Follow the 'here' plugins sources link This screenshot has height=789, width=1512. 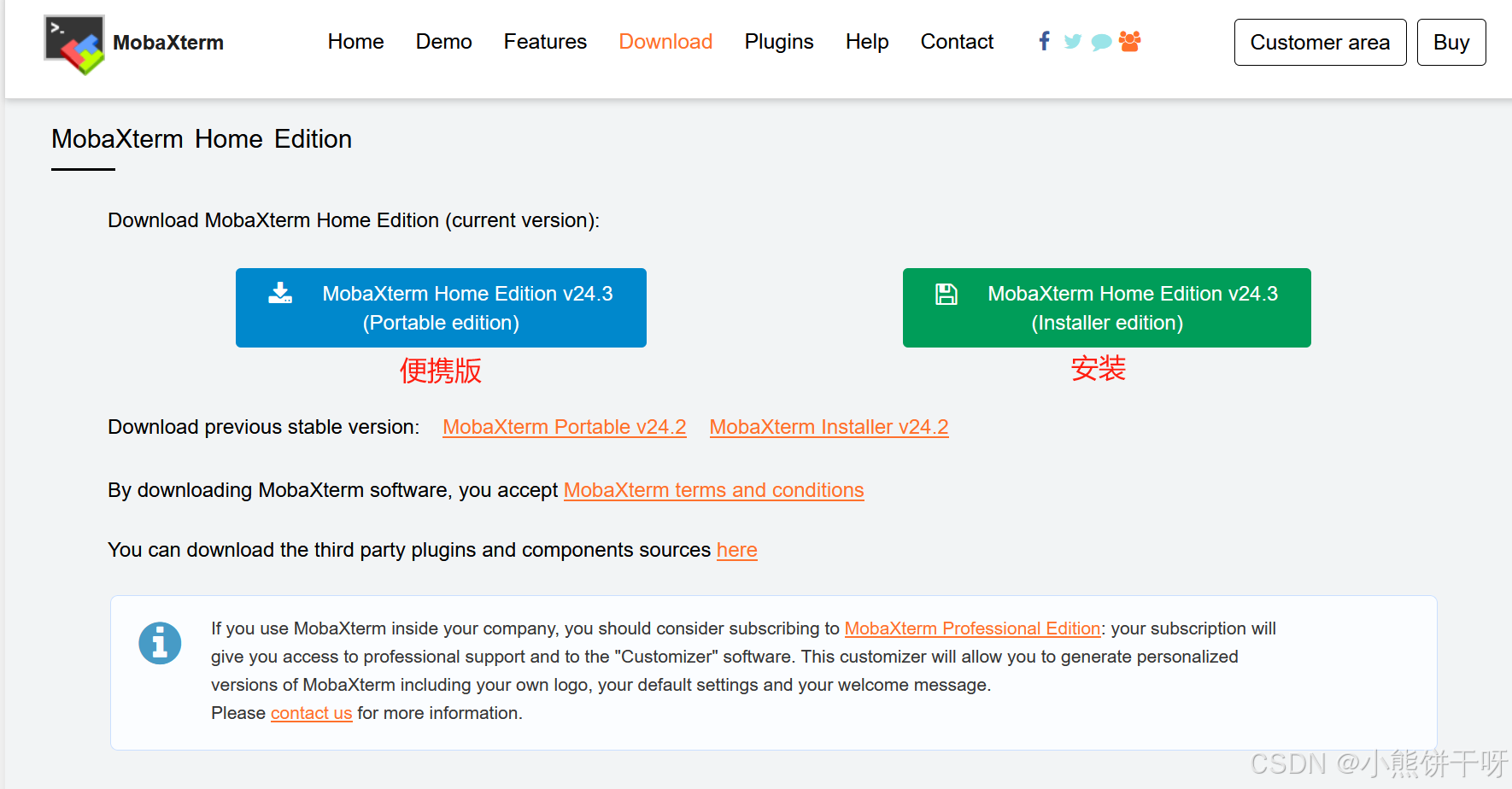click(736, 550)
